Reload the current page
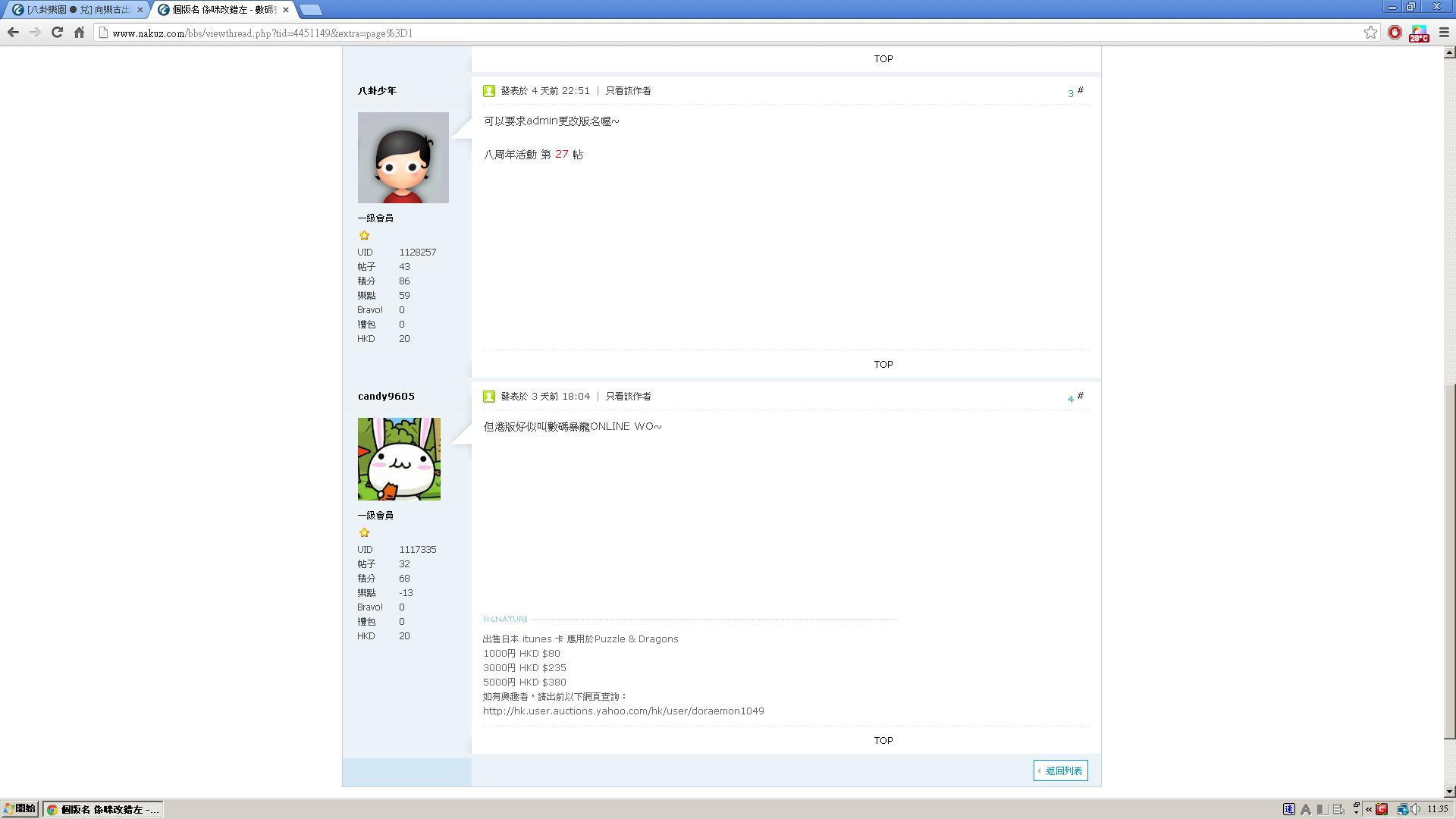 point(57,33)
